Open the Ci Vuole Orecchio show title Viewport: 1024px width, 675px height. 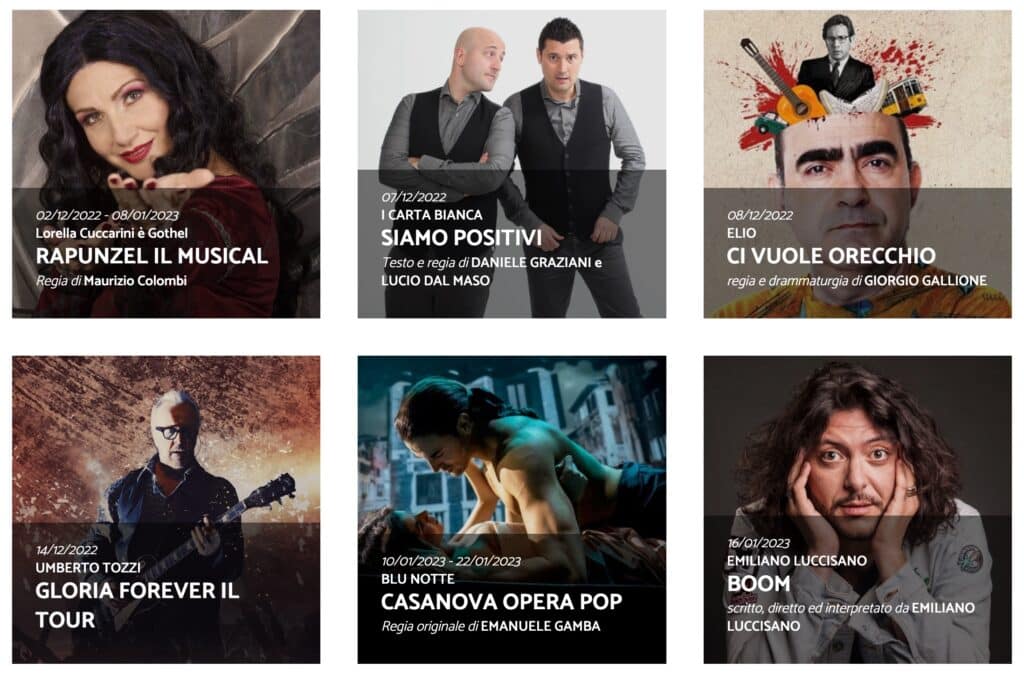point(831,255)
